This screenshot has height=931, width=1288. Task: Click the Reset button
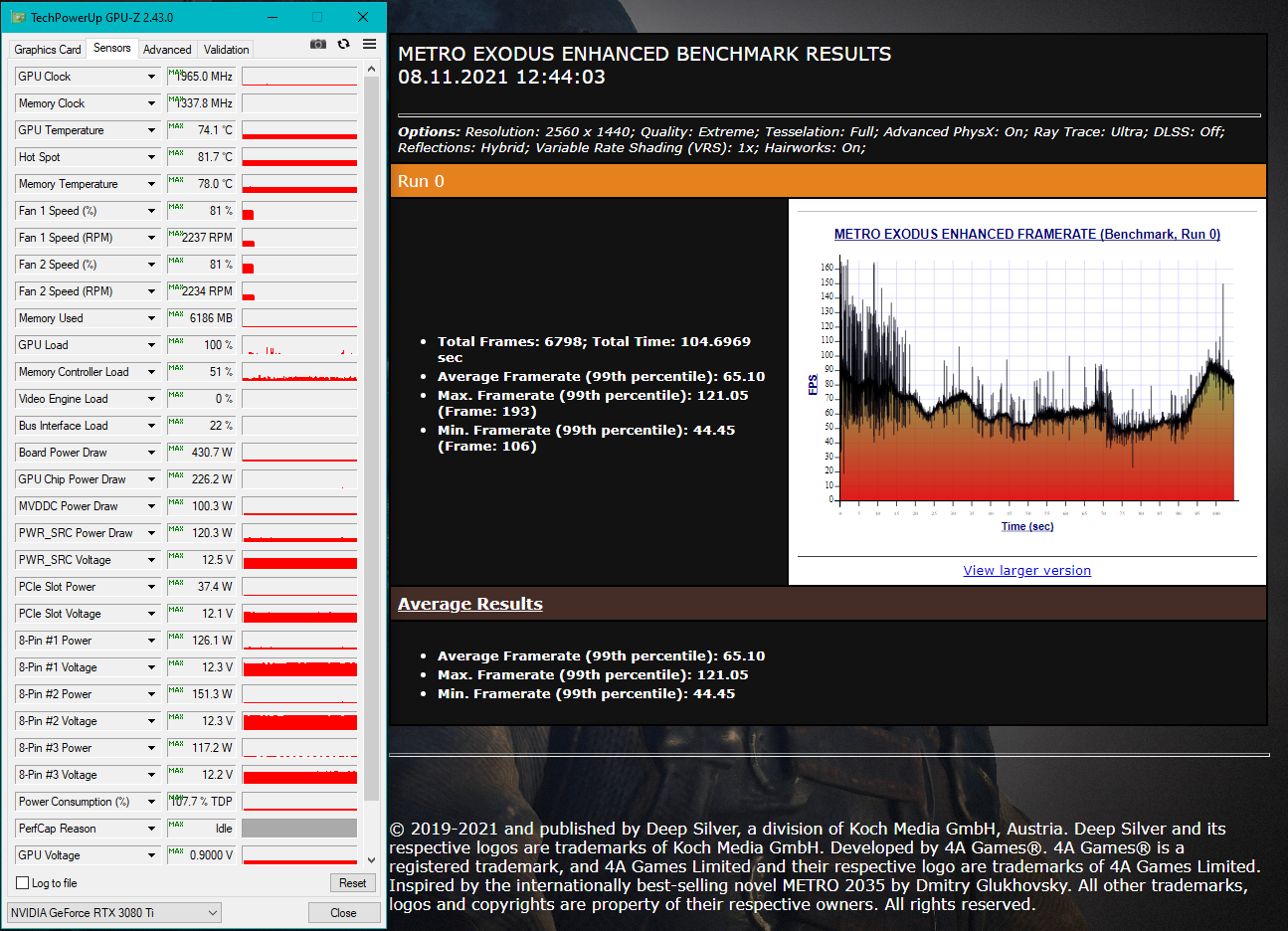coord(353,883)
